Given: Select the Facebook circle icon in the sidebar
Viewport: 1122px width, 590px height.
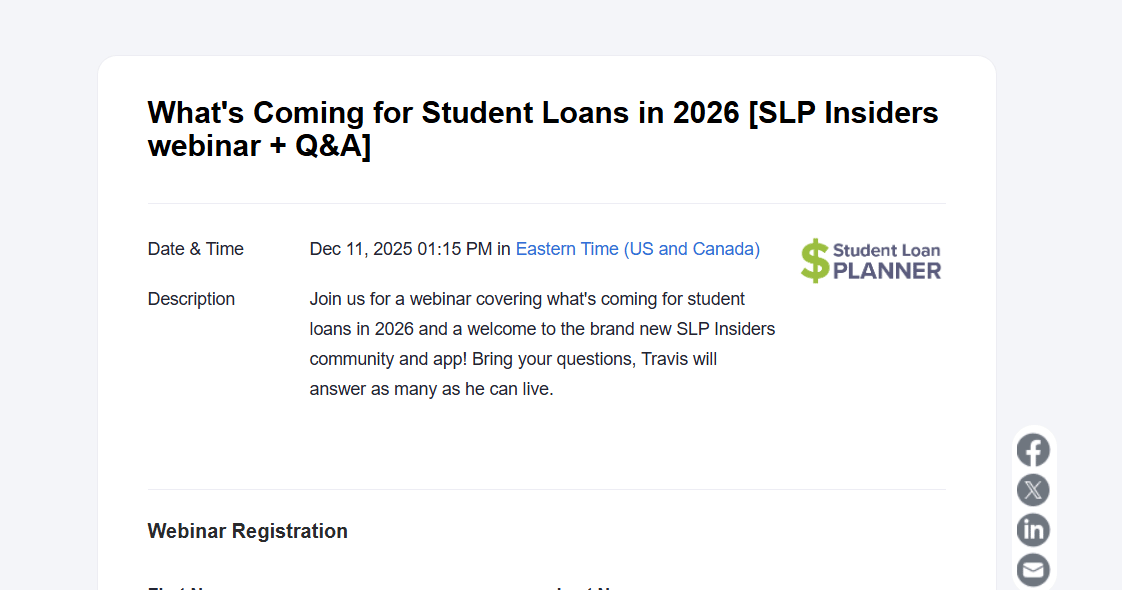Looking at the screenshot, I should pos(1033,450).
